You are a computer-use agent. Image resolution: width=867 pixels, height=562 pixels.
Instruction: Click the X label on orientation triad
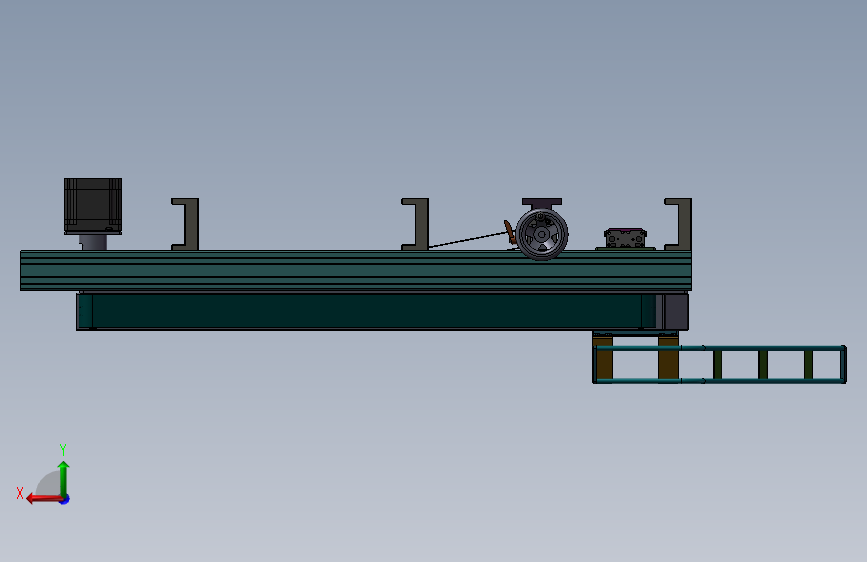click(20, 493)
